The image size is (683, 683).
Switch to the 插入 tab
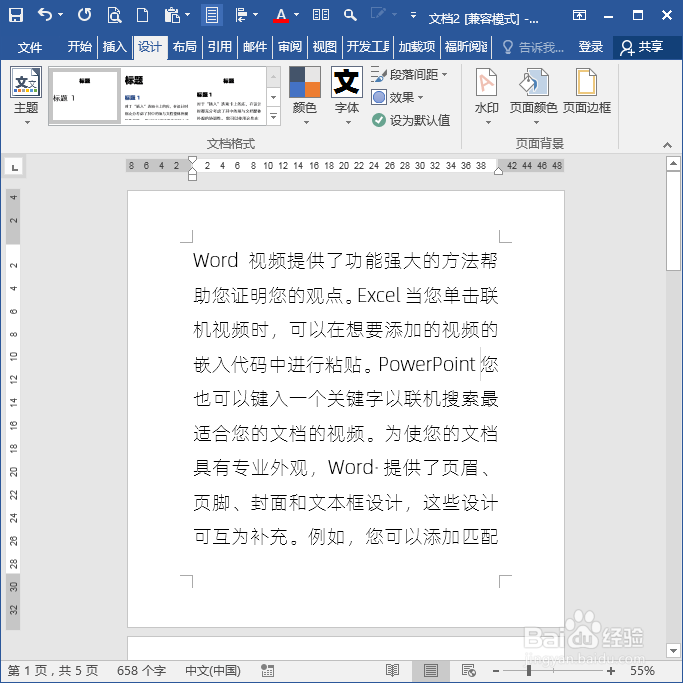click(115, 47)
